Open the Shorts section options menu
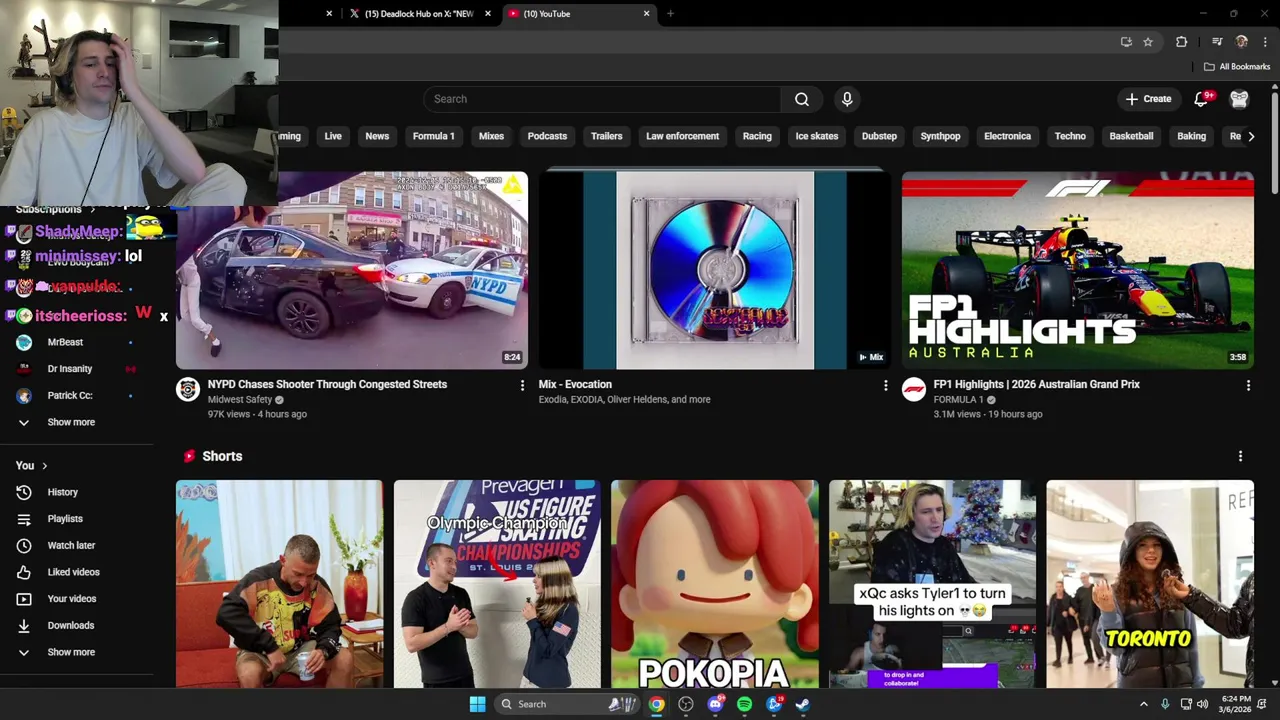Image resolution: width=1280 pixels, height=720 pixels. 1240,456
